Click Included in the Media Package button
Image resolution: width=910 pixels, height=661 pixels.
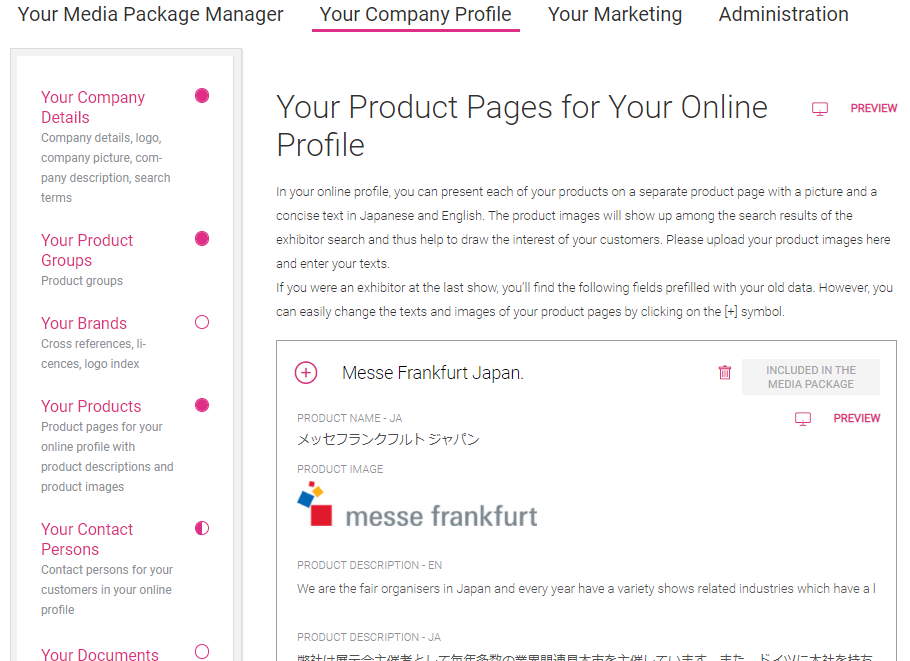[811, 377]
